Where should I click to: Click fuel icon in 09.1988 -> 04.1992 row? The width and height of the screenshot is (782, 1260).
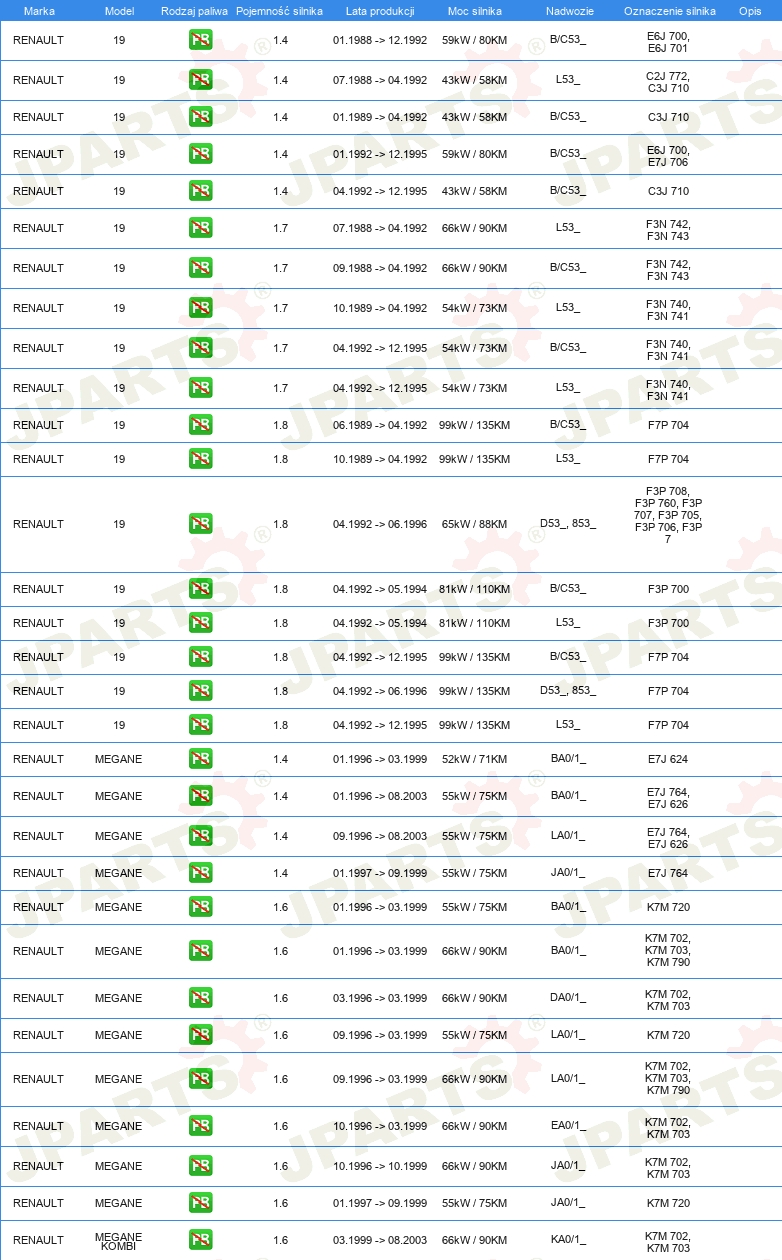[200, 268]
